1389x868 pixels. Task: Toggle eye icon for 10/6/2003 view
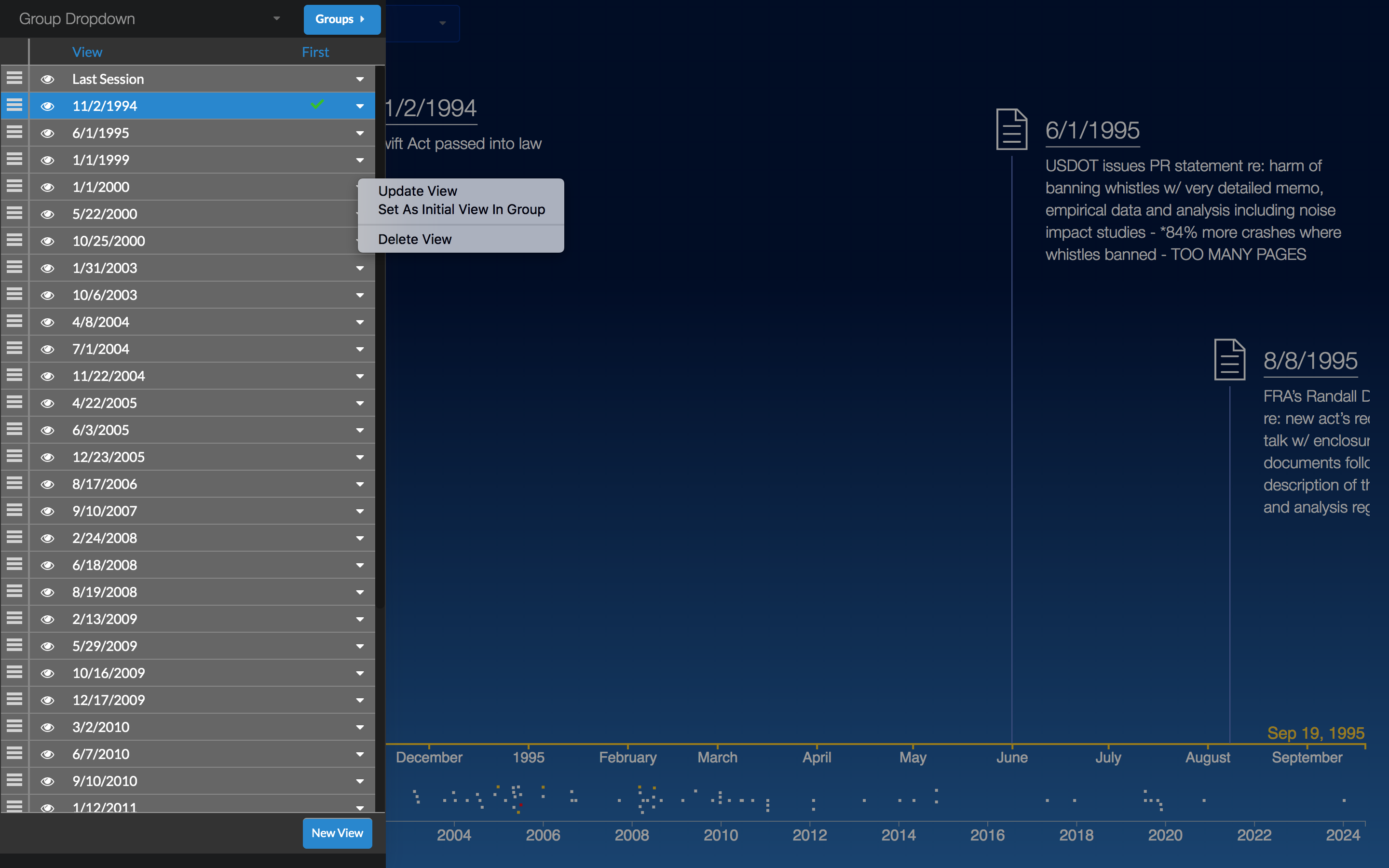coord(48,295)
